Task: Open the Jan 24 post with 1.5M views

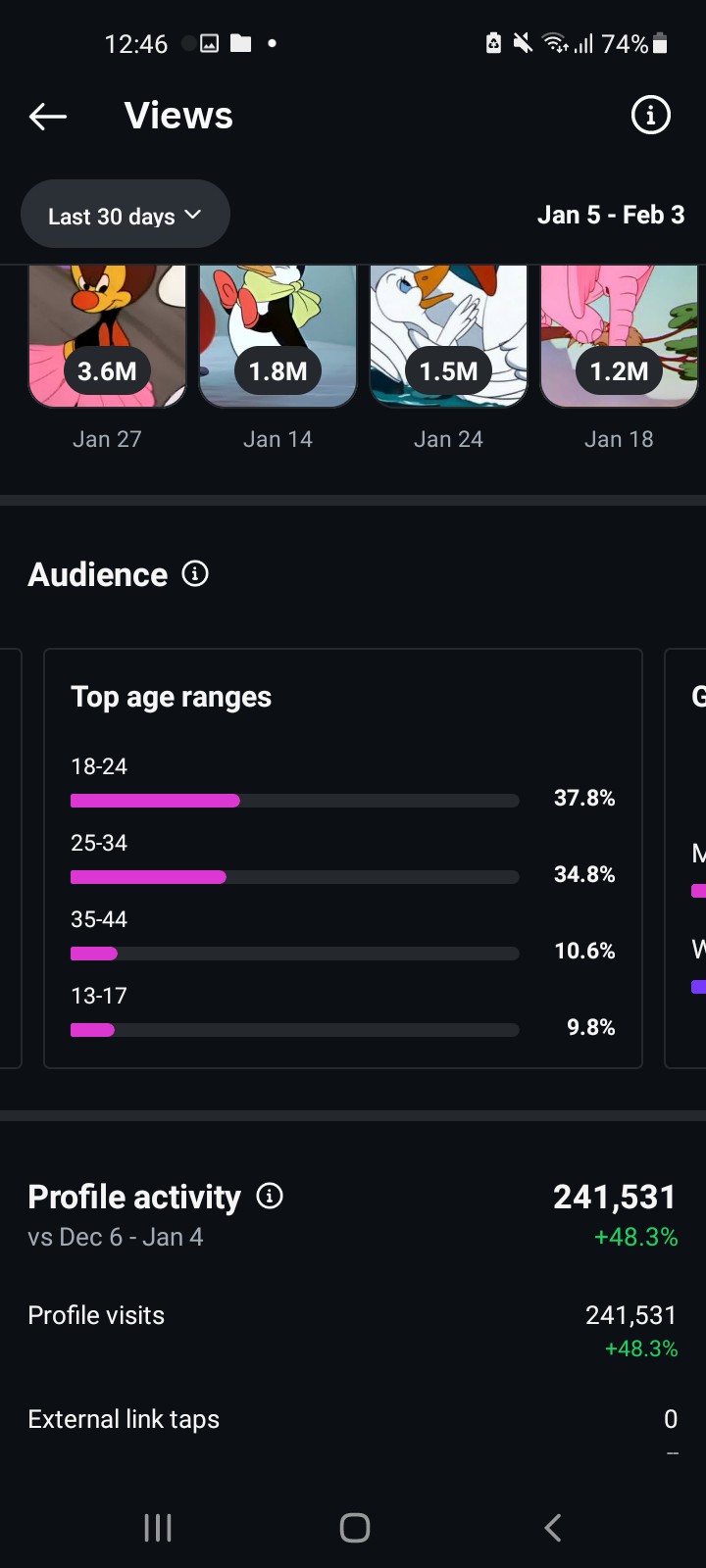Action: tap(448, 336)
